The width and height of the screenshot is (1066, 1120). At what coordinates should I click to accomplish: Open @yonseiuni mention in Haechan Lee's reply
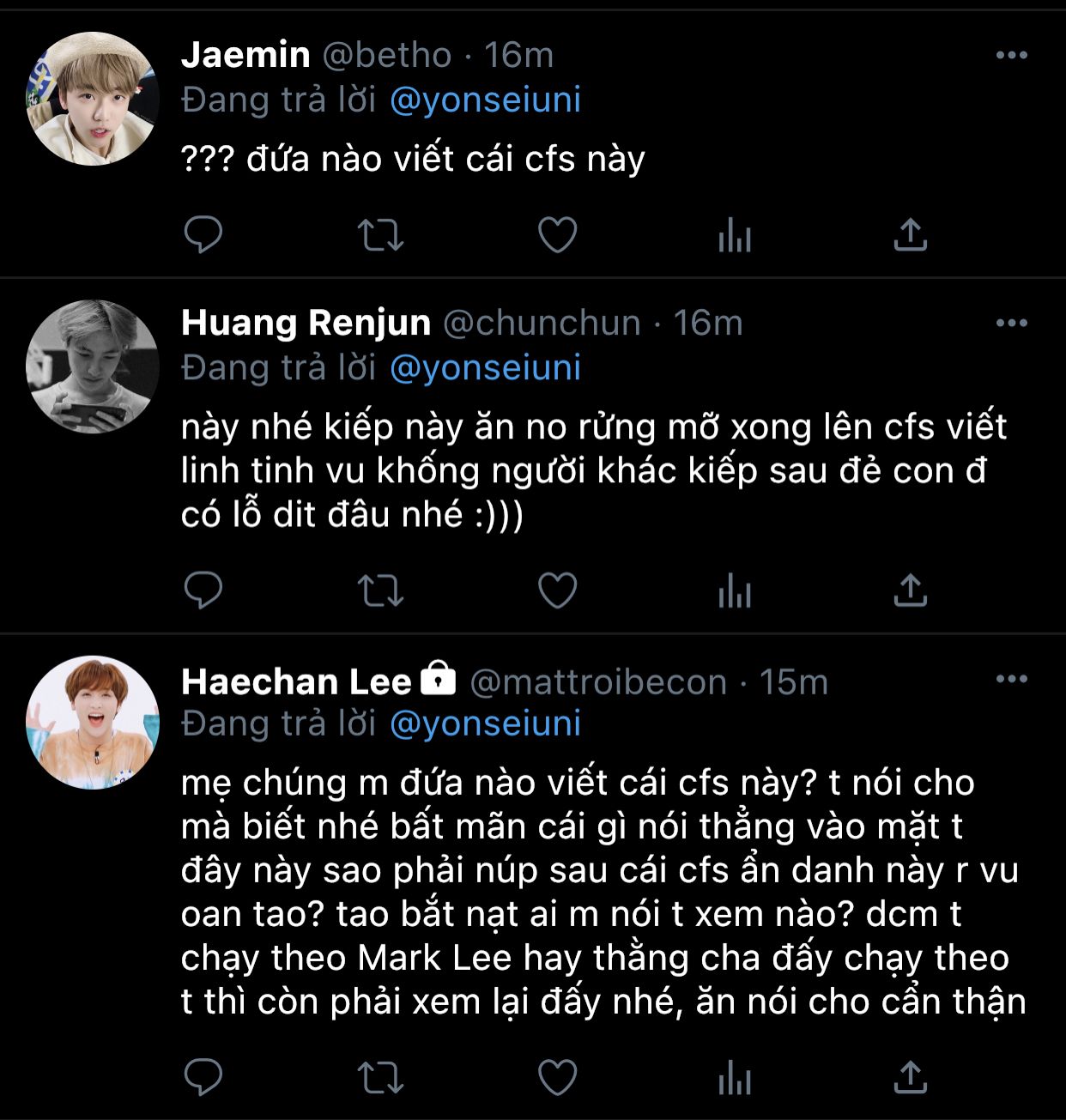485,723
